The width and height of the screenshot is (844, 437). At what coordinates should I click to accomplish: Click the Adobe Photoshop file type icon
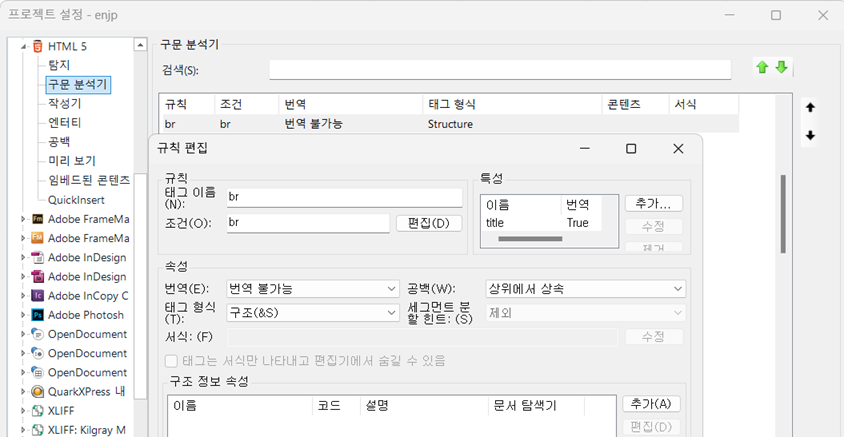click(x=38, y=315)
